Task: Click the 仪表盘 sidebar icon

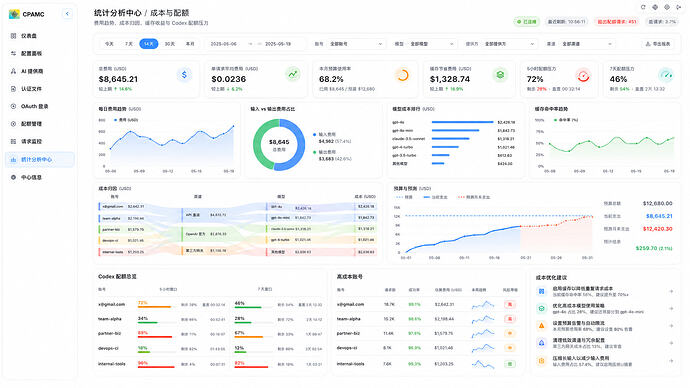Action: pyautogui.click(x=13, y=36)
